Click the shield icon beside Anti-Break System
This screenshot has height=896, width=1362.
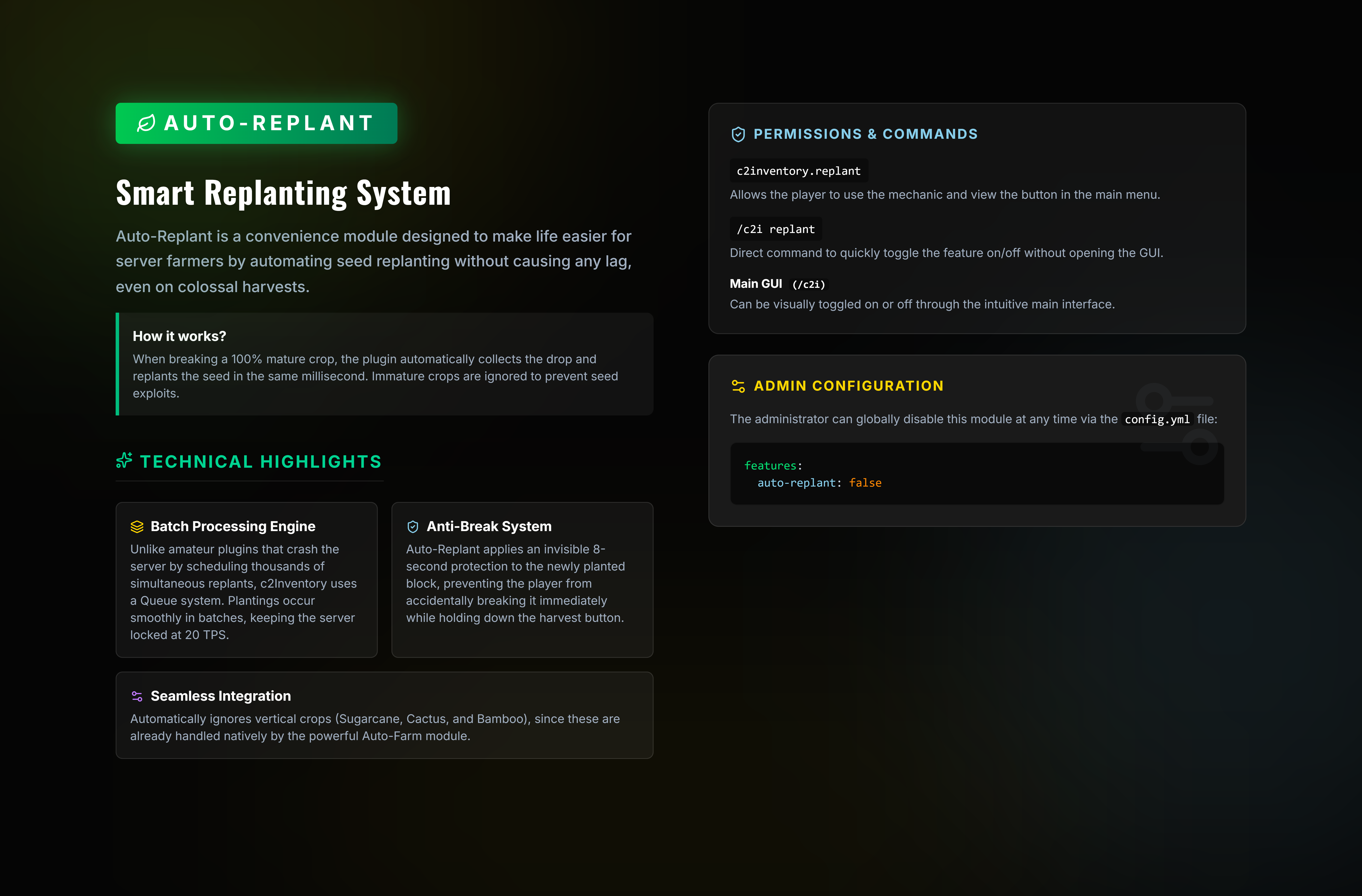pyautogui.click(x=413, y=526)
